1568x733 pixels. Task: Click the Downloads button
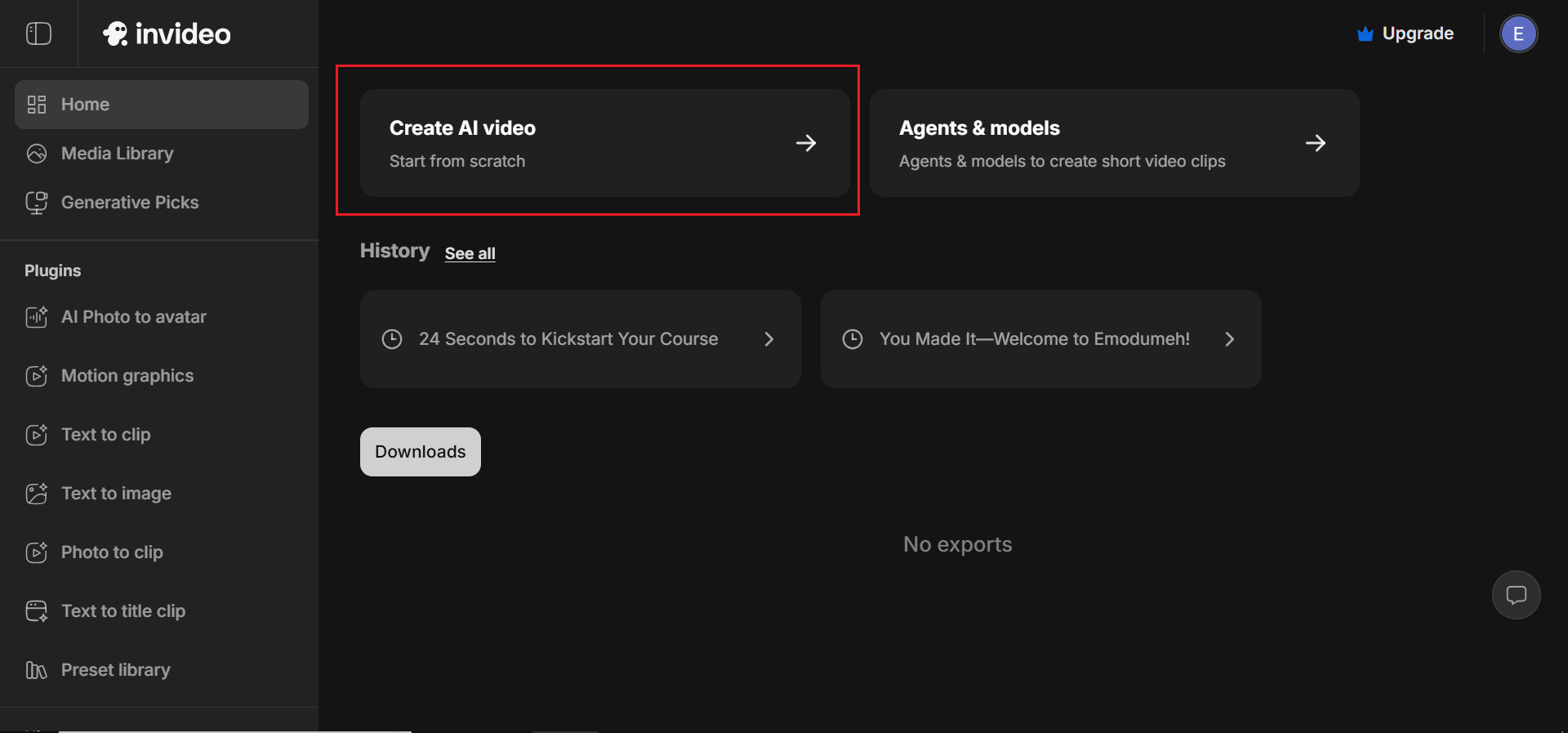click(x=420, y=452)
